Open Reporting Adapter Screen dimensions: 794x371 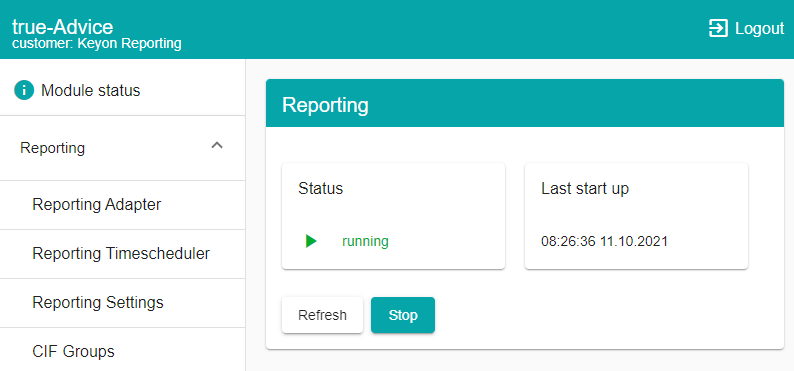(123, 205)
